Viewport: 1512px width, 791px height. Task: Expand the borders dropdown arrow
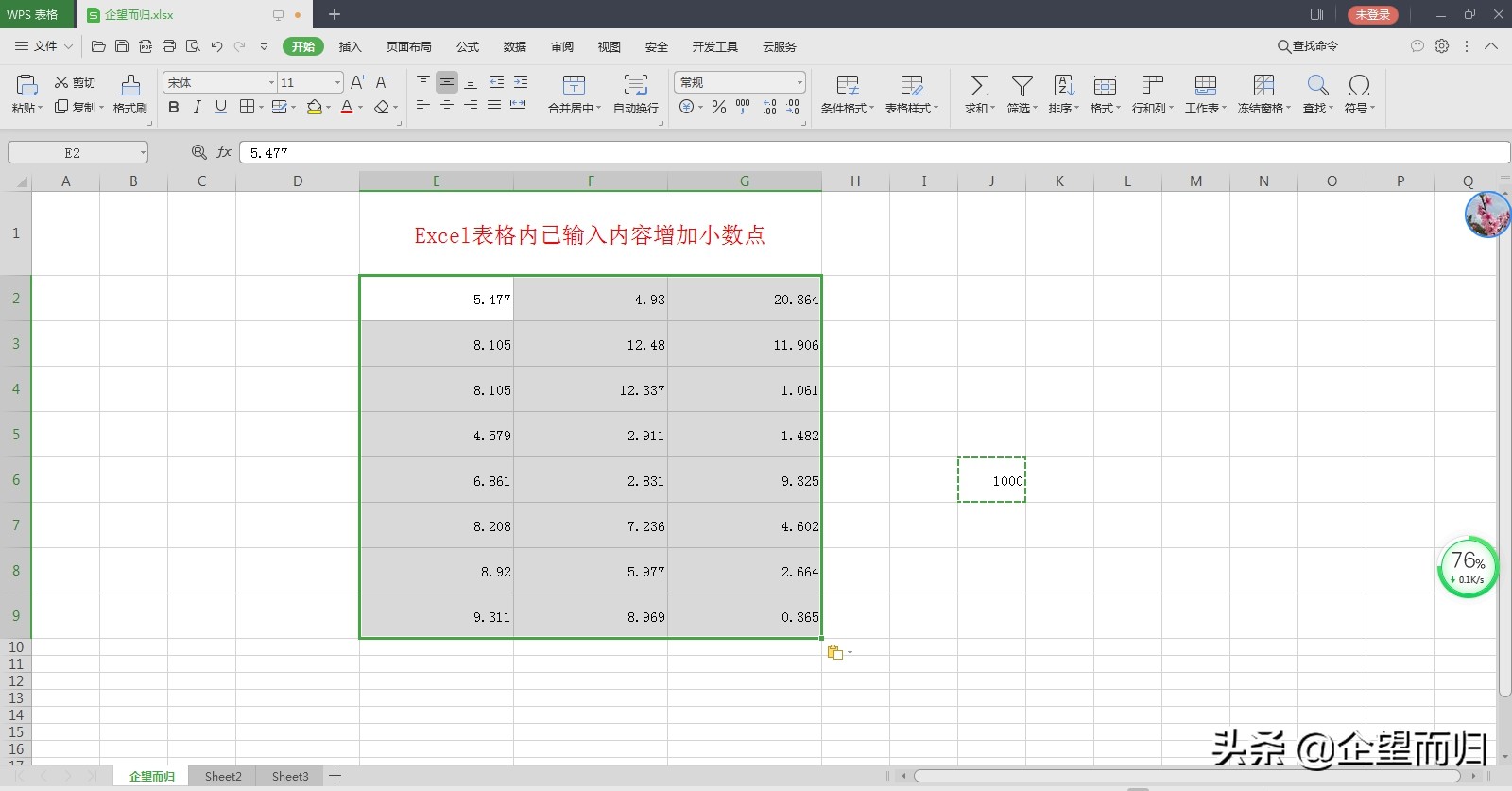(x=261, y=108)
